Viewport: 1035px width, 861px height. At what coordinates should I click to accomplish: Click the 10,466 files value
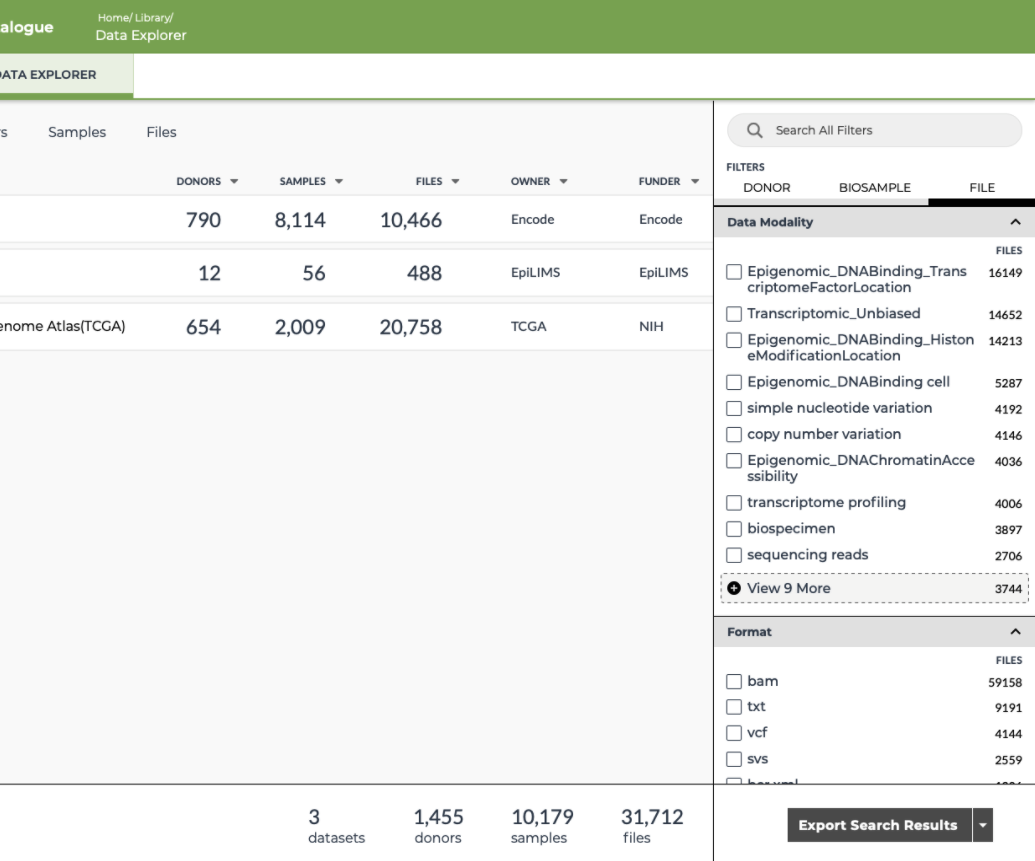(411, 220)
